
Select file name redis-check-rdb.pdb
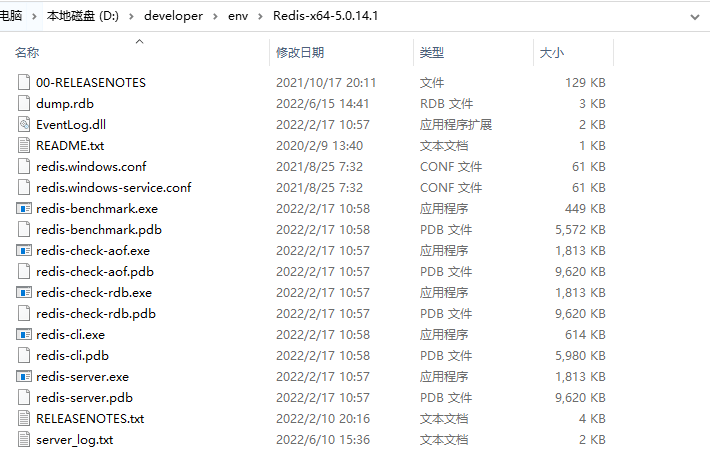click(x=96, y=313)
